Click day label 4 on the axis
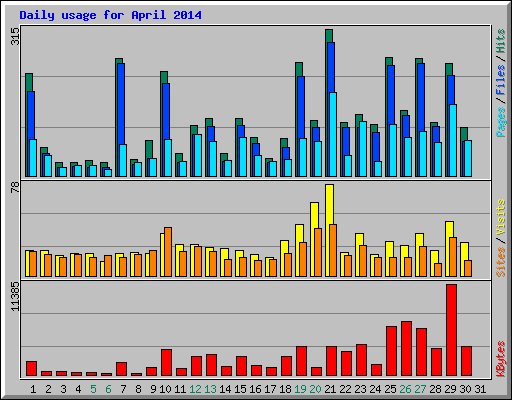 click(x=78, y=389)
